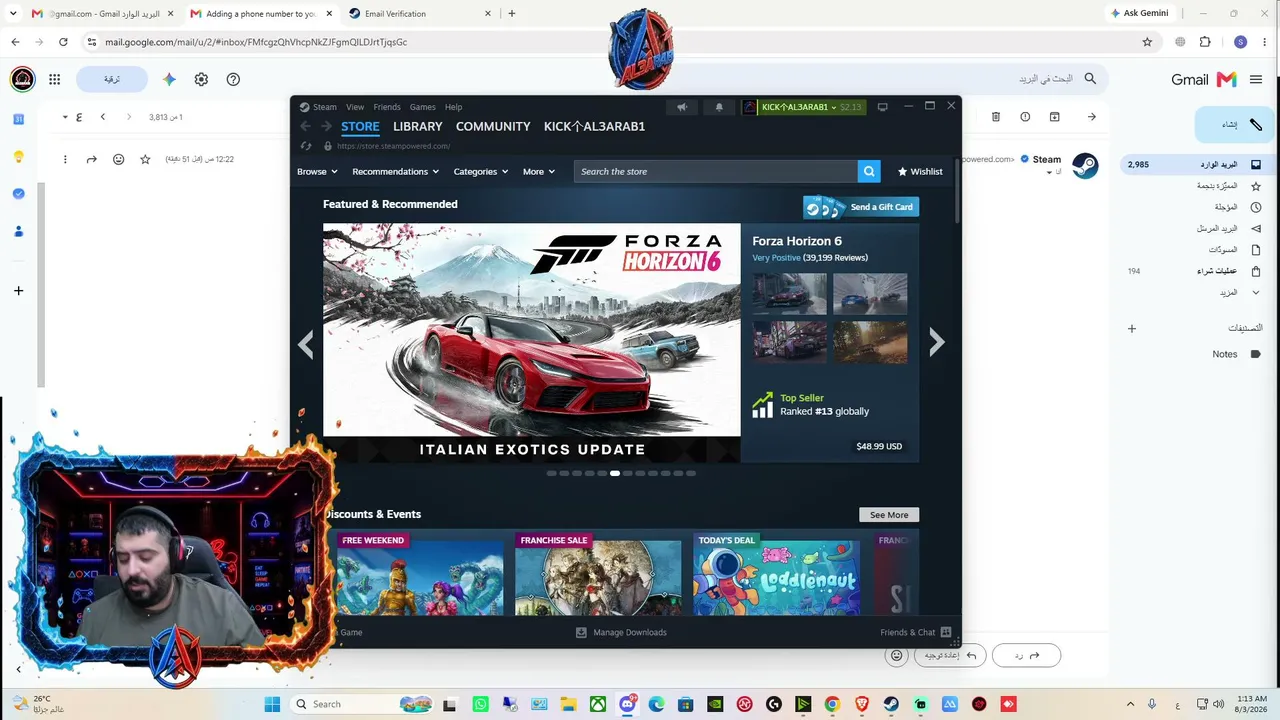Open the View menu in Steam

(355, 107)
